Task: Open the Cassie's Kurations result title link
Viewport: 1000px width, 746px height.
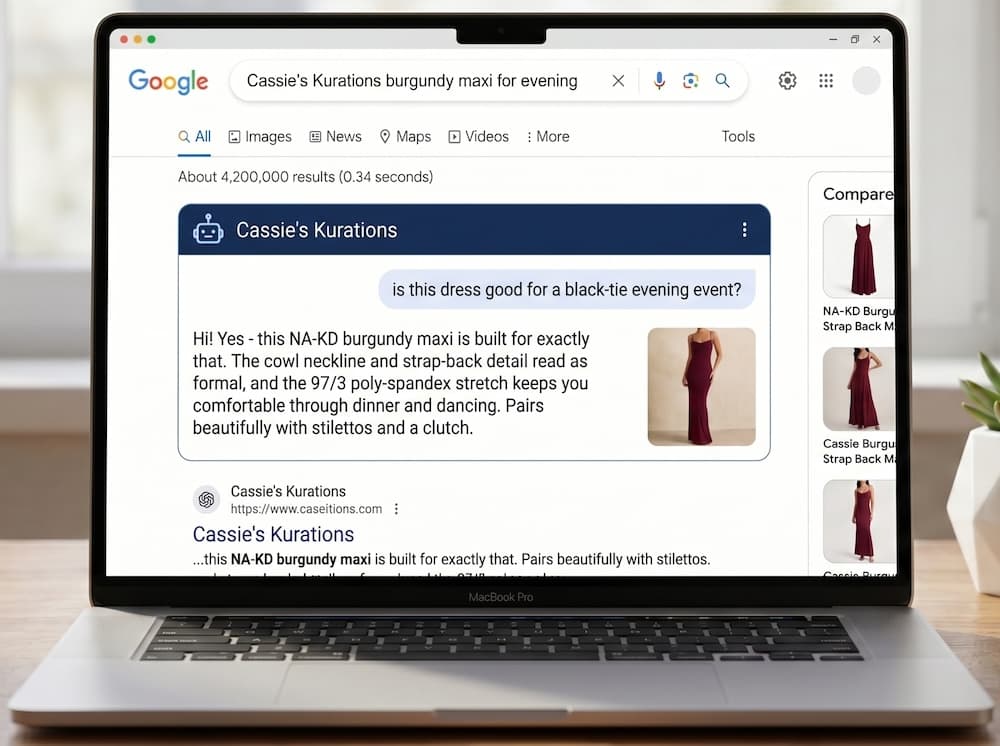Action: pos(273,534)
